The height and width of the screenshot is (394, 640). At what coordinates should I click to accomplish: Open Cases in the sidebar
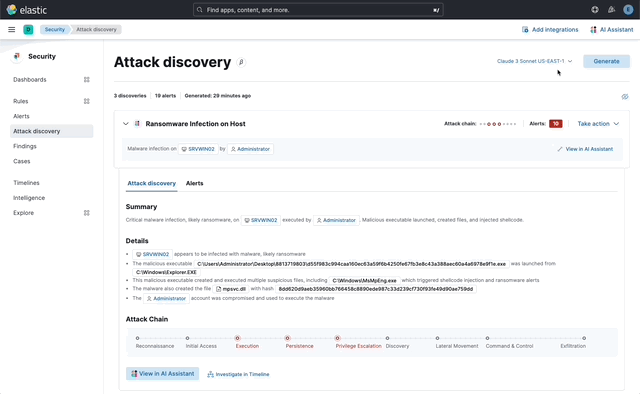(22, 161)
